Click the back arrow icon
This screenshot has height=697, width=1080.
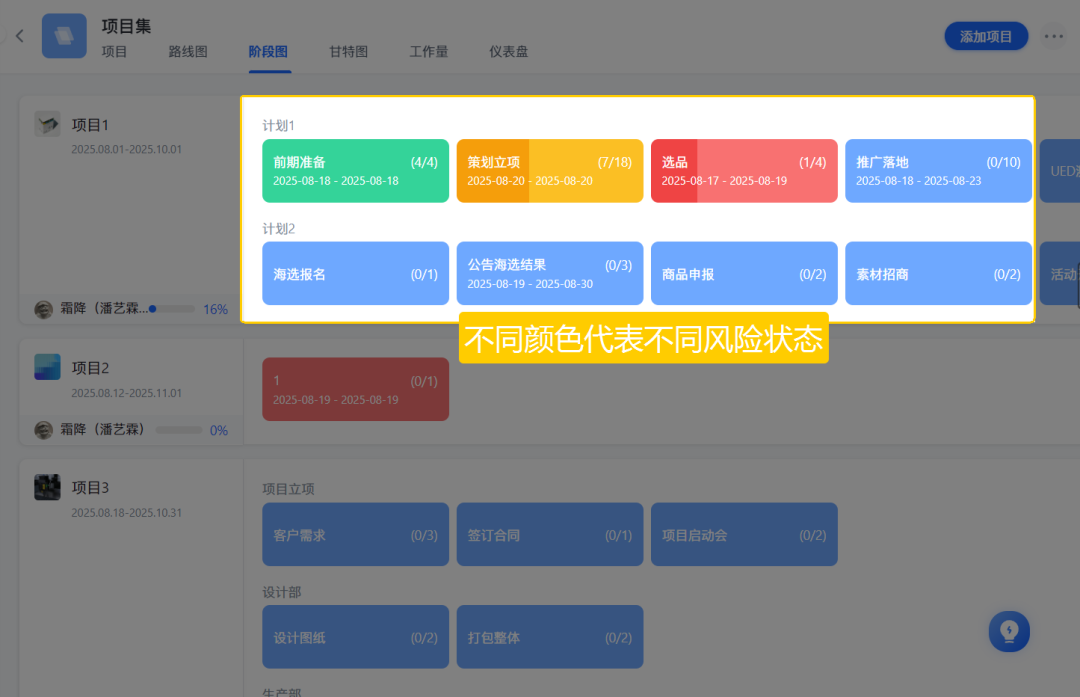19,37
